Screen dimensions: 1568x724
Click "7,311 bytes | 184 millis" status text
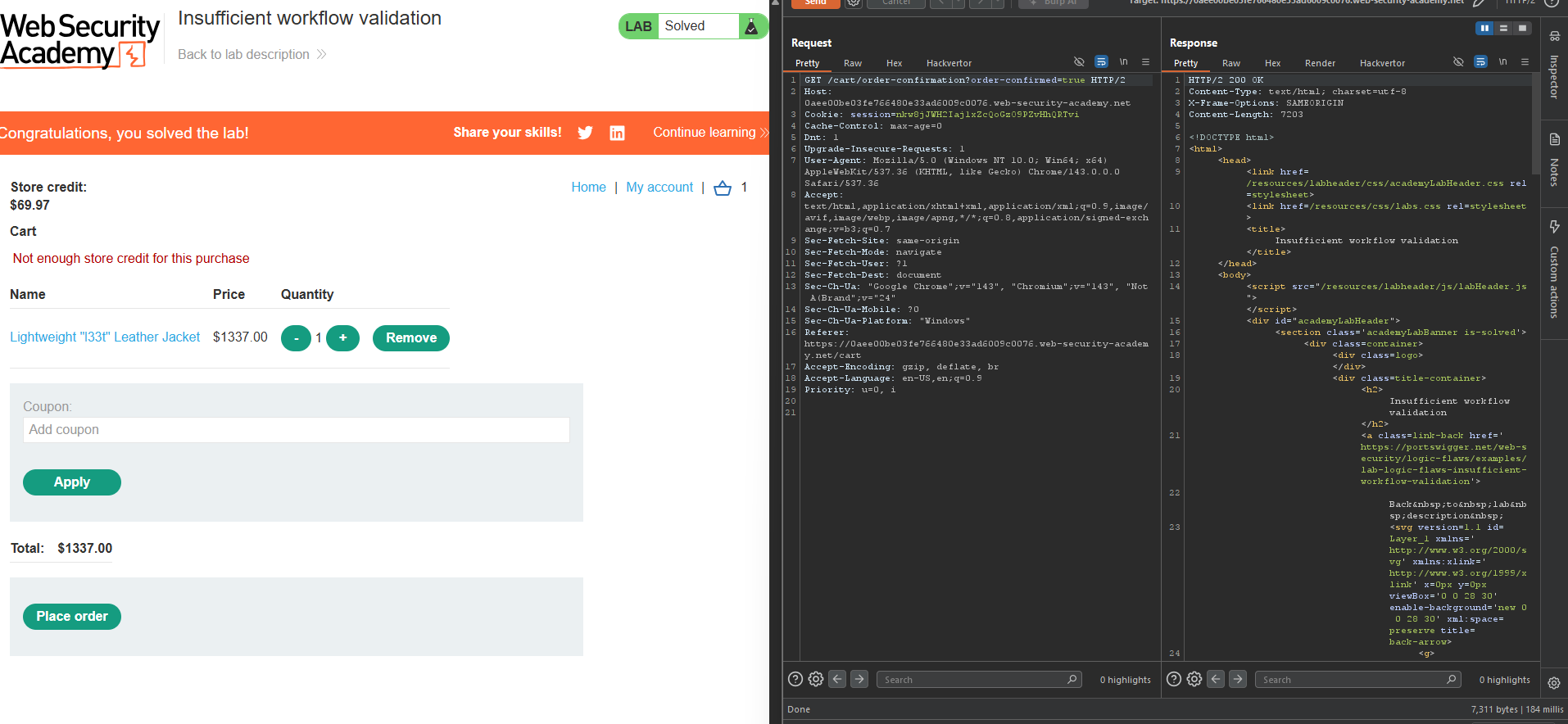tap(1516, 709)
